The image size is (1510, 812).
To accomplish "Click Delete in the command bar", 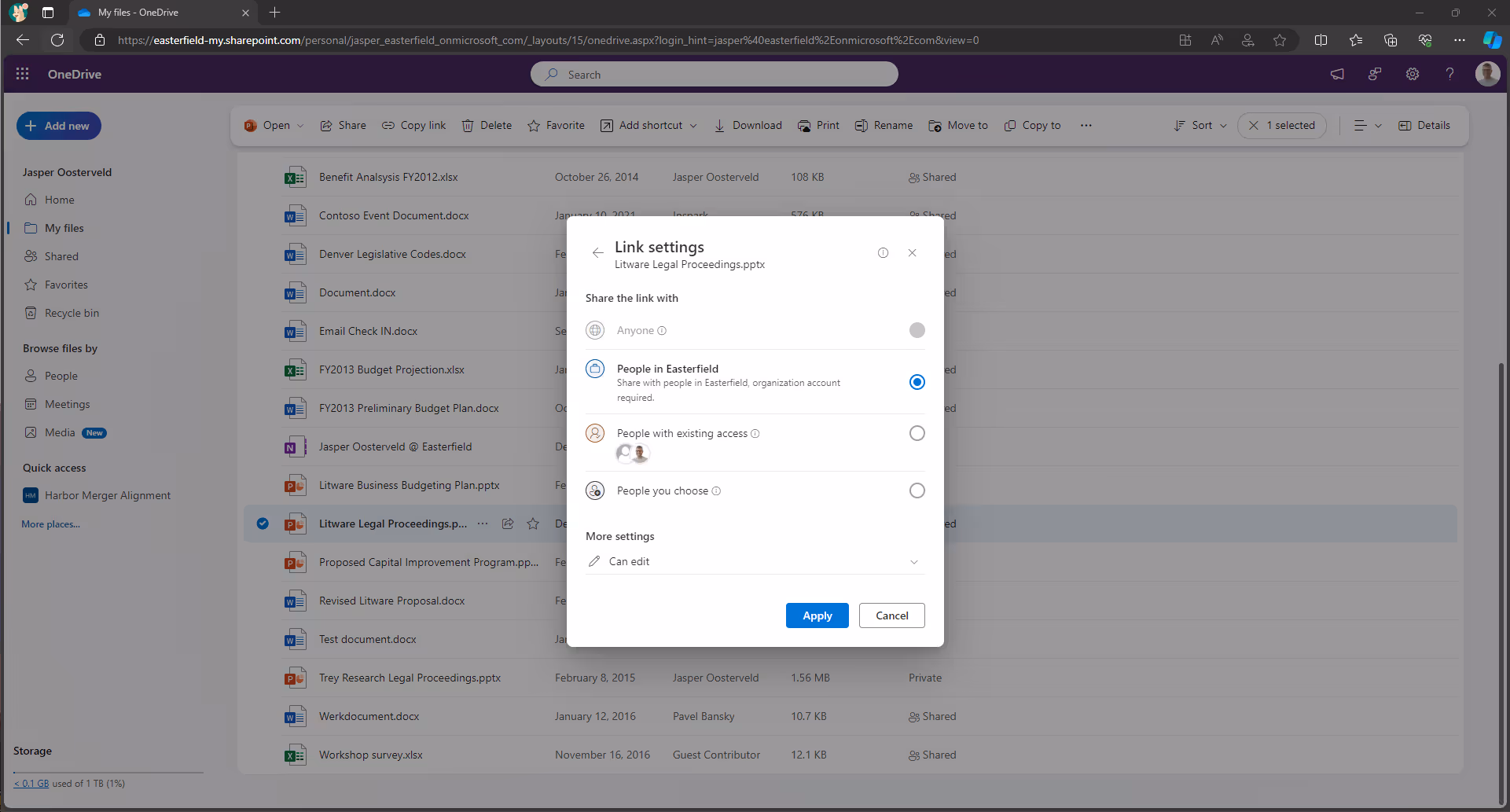I will (x=487, y=125).
